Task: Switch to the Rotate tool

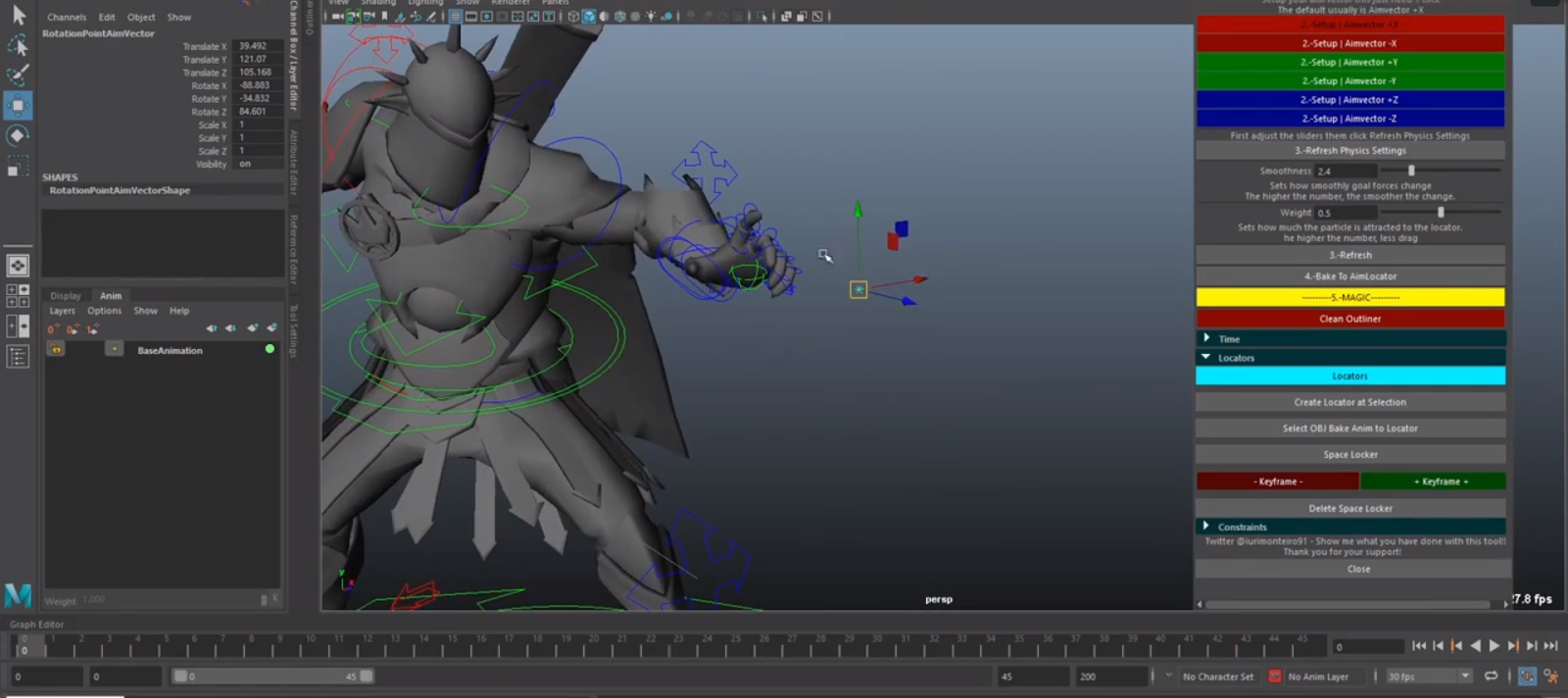Action: (18, 135)
